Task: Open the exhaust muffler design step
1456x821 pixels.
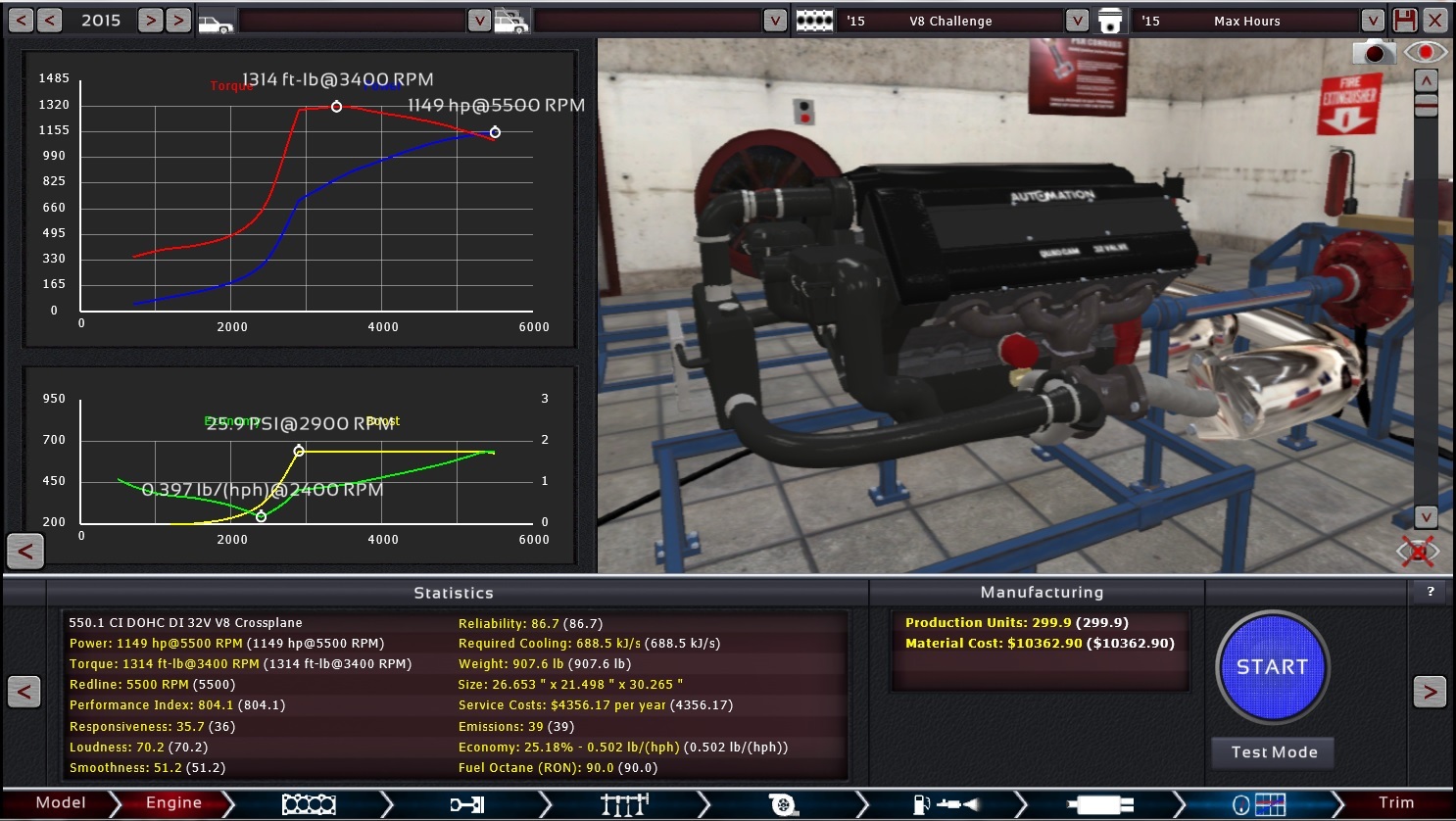Action: 1099,804
